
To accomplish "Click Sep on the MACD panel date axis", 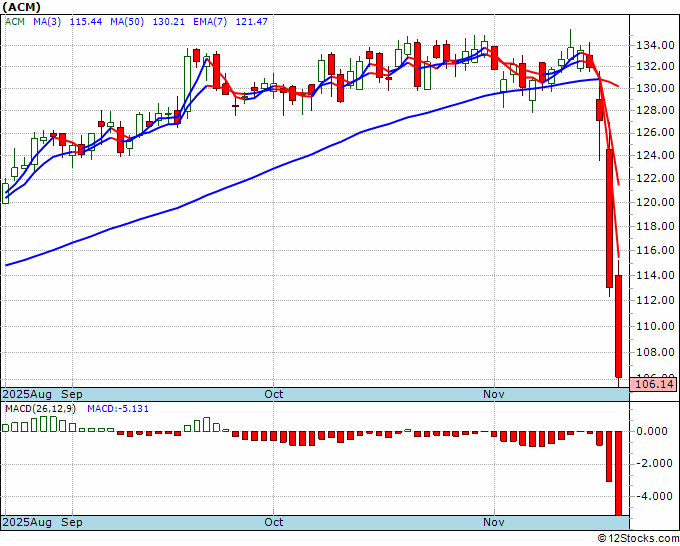I will click(x=72, y=522).
